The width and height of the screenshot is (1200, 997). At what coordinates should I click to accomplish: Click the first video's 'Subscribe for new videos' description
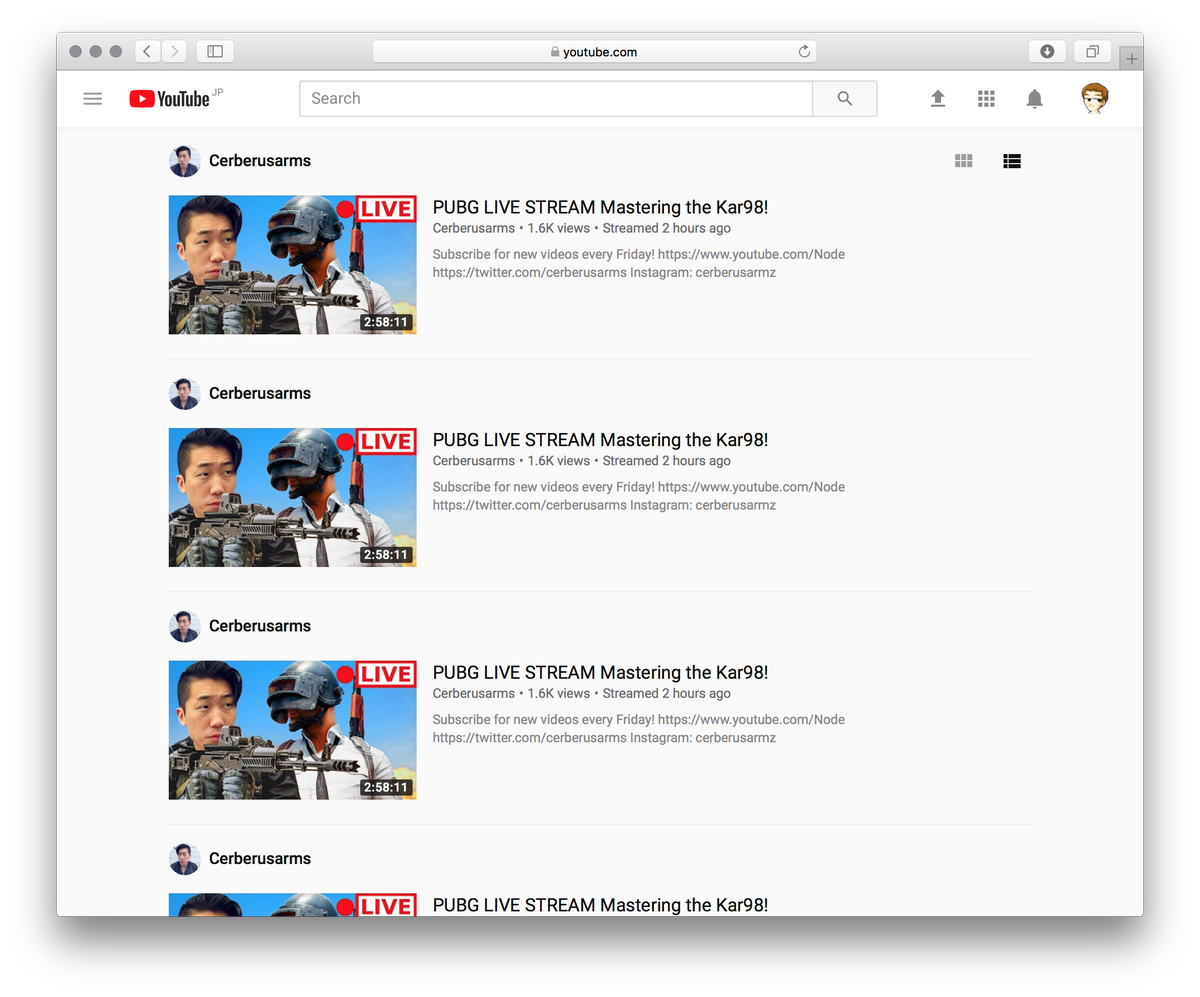(639, 263)
